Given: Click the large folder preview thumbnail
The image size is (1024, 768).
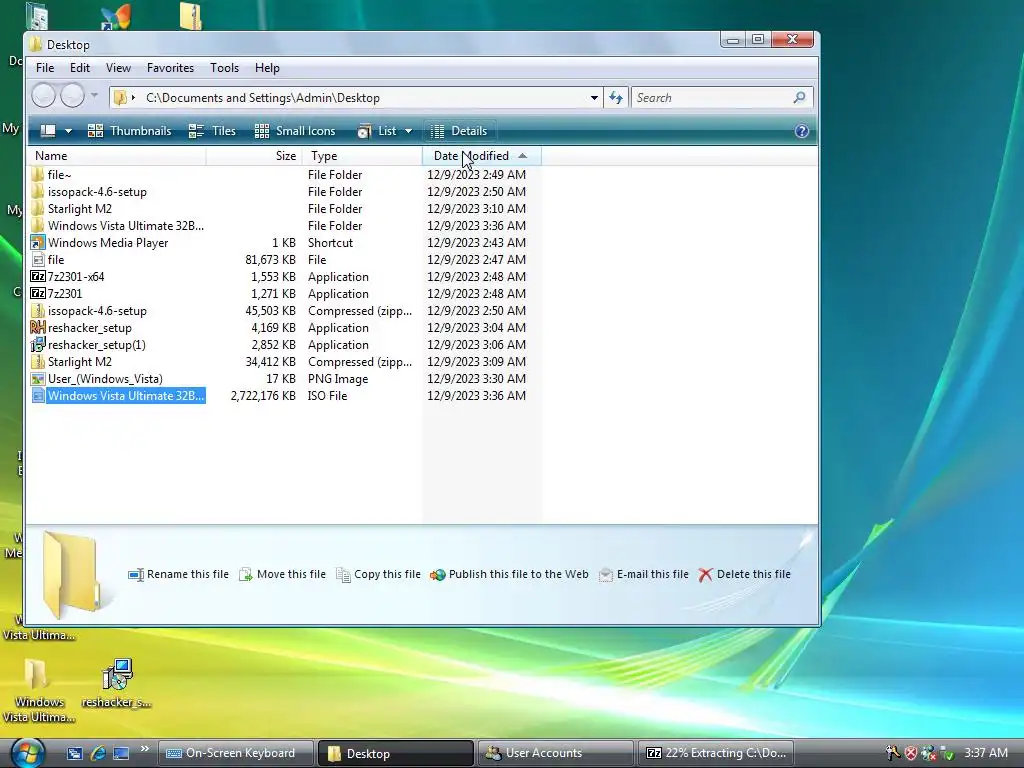Looking at the screenshot, I should (71, 574).
